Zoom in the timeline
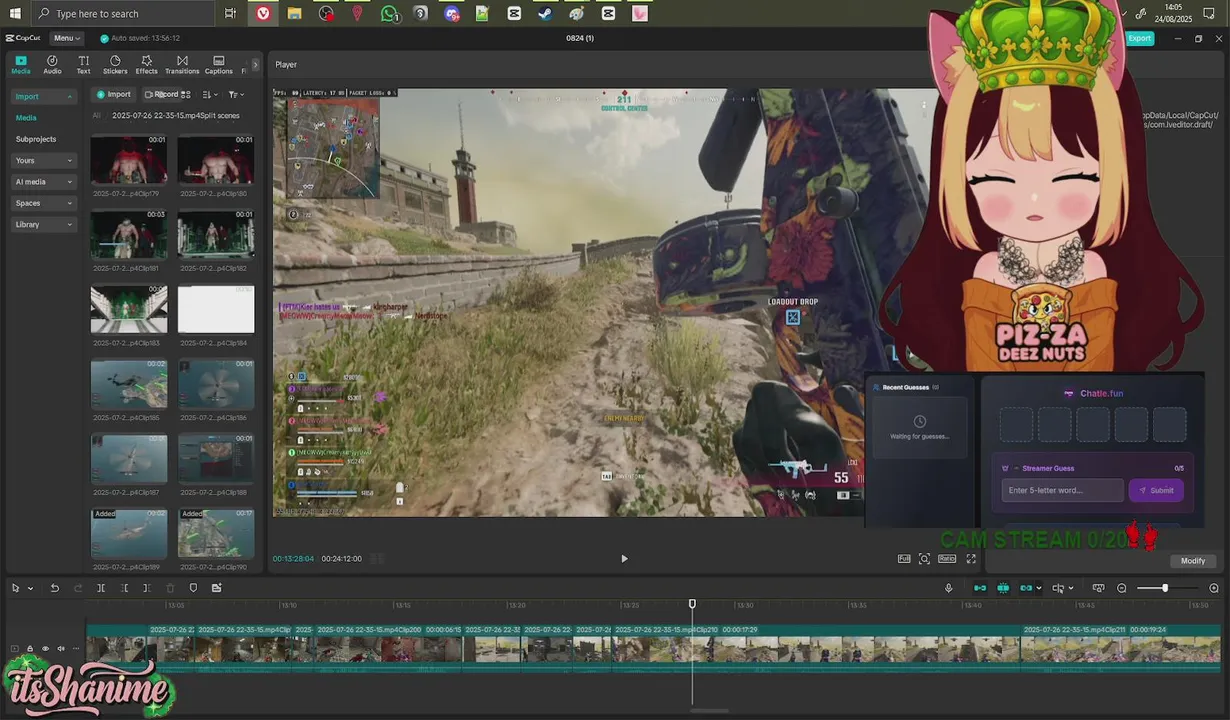The height and width of the screenshot is (720, 1230). coord(1214,588)
